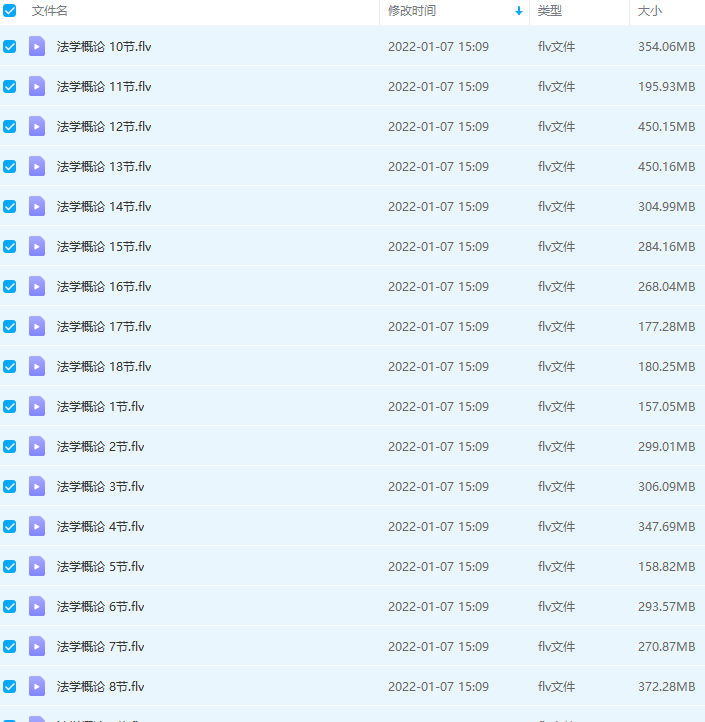Click the video icon of 法学概论 8节.flv
This screenshot has height=722, width=705.
(x=37, y=687)
